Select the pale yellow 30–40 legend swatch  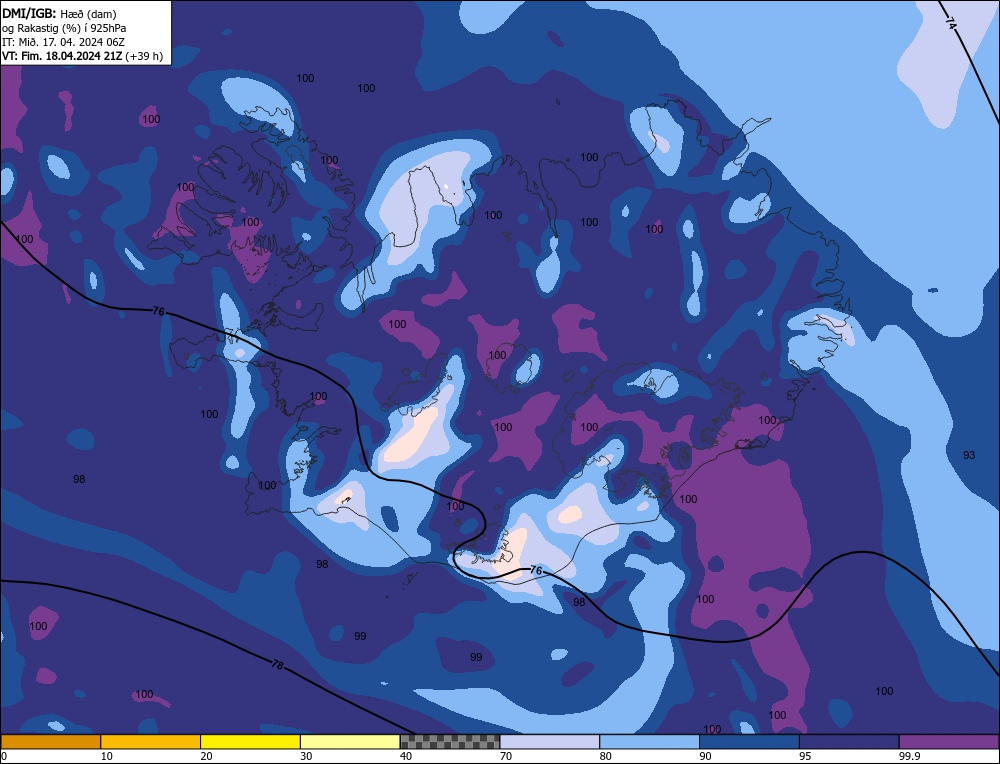pos(350,742)
